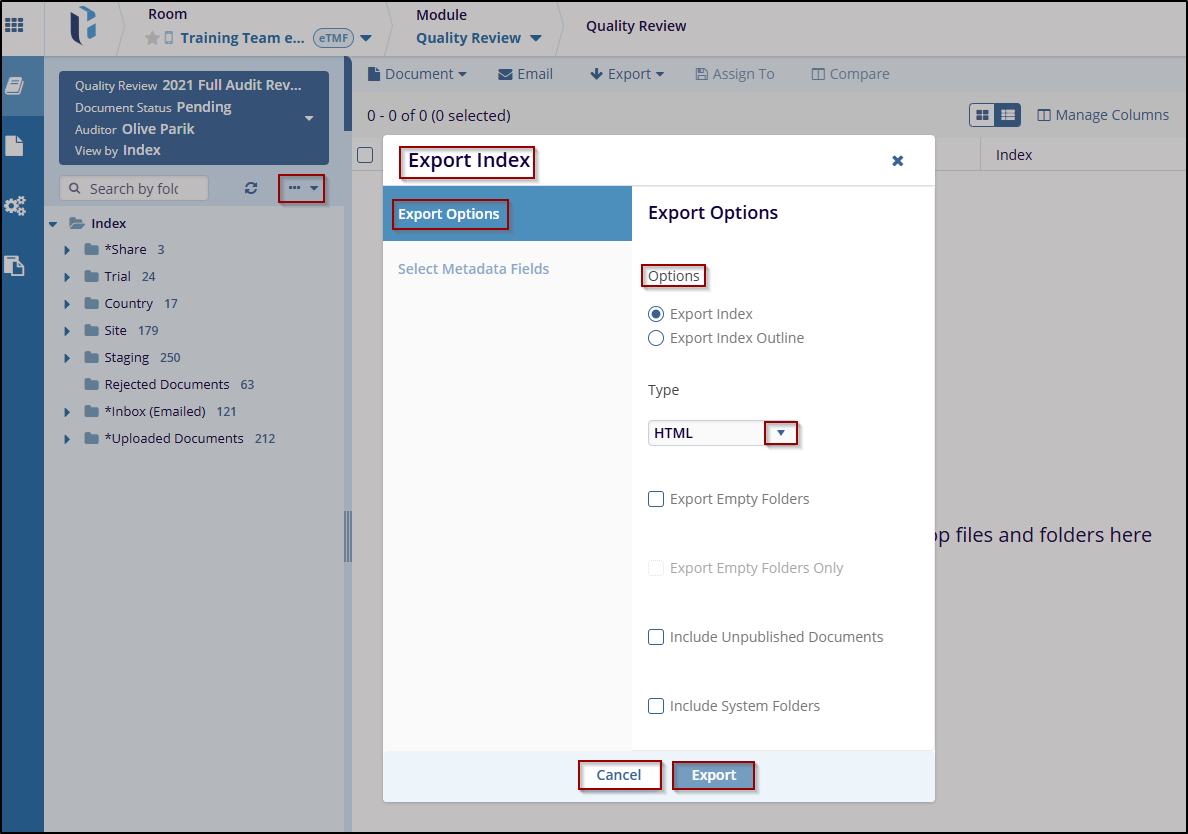Click the Cancel button
This screenshot has height=834, width=1188.
619,775
